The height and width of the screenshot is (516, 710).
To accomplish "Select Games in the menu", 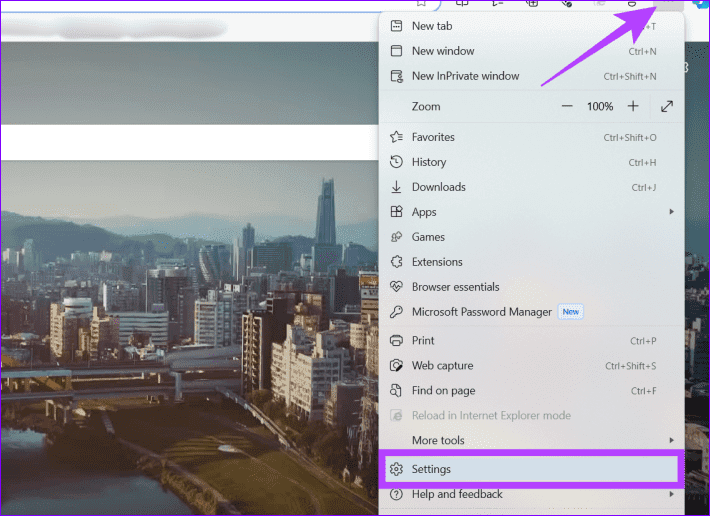I will pos(531,237).
